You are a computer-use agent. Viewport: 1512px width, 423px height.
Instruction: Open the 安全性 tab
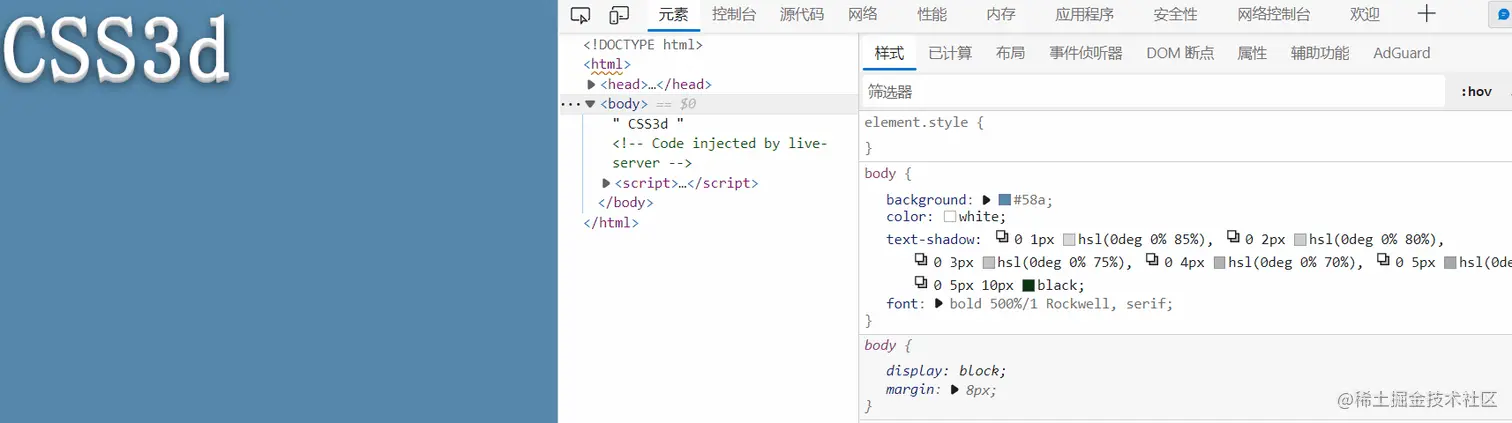coord(1175,14)
